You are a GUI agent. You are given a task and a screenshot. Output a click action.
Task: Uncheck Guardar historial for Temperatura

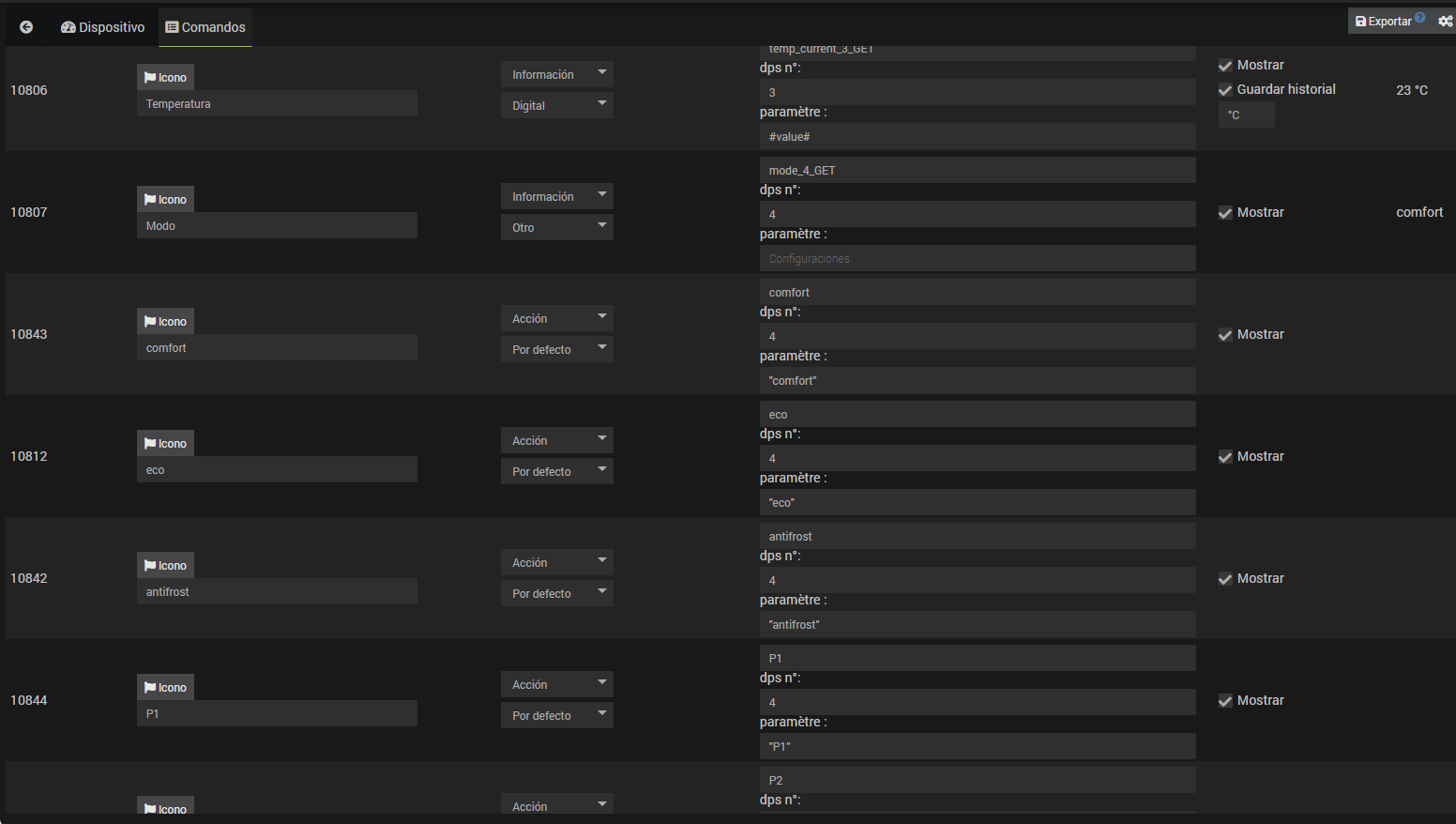click(1225, 90)
